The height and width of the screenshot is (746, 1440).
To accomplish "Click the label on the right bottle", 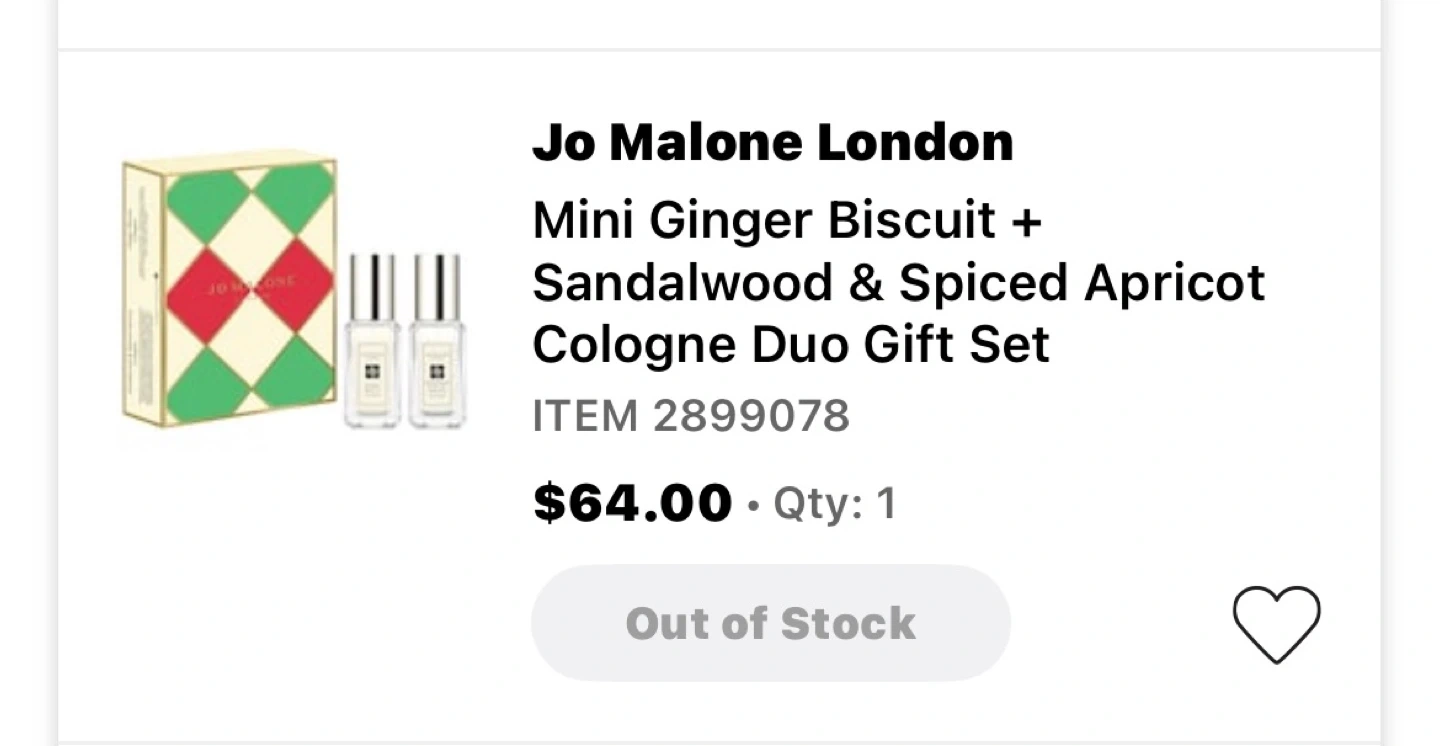I will [x=436, y=374].
